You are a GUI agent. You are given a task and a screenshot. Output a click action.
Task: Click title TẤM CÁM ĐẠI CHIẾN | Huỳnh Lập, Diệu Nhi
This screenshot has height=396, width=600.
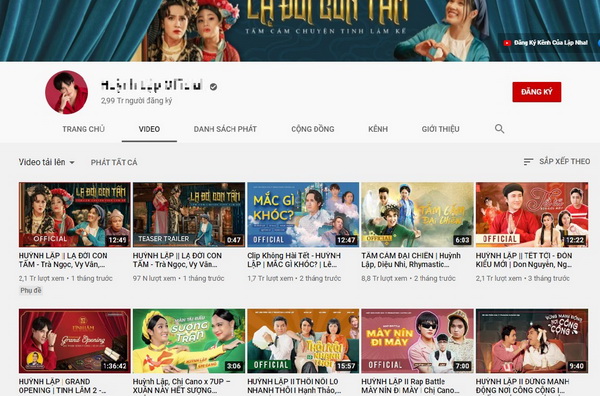tap(411, 260)
